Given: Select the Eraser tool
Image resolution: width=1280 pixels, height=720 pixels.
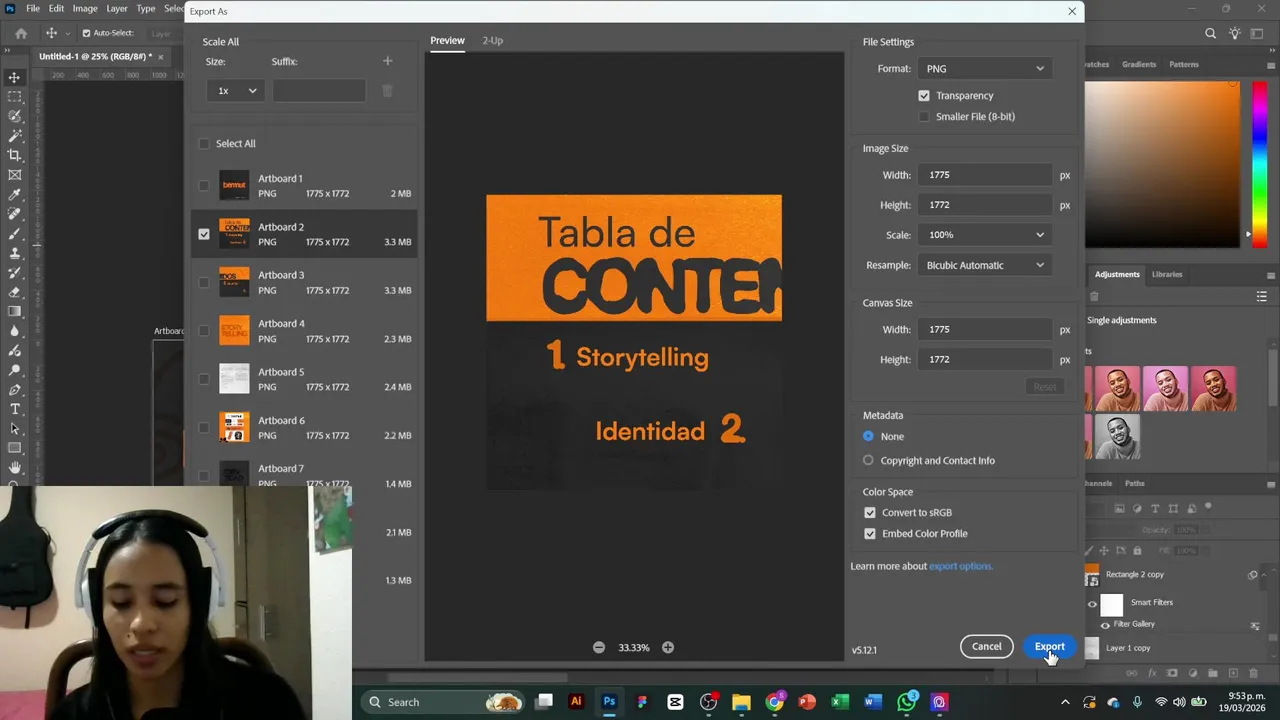Looking at the screenshot, I should 15,292.
